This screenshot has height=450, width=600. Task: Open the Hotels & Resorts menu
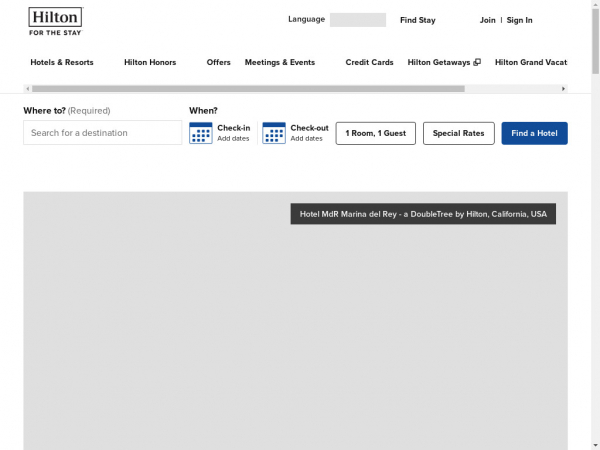point(62,62)
